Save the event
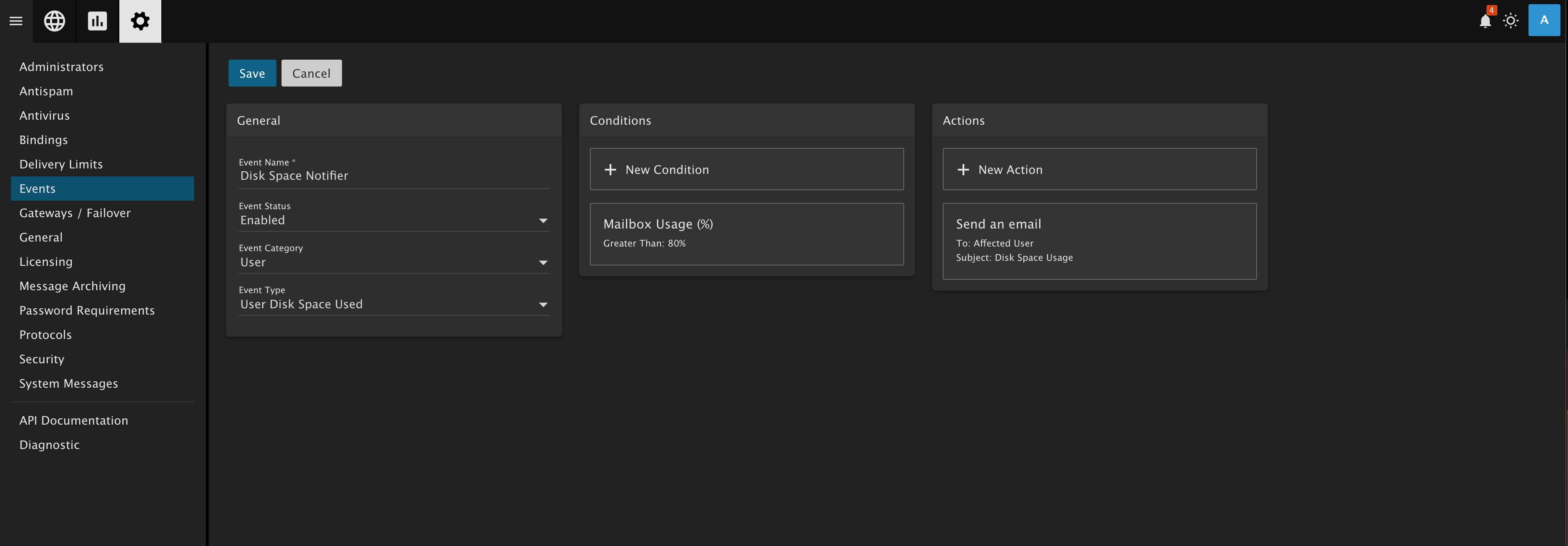 [x=252, y=73]
